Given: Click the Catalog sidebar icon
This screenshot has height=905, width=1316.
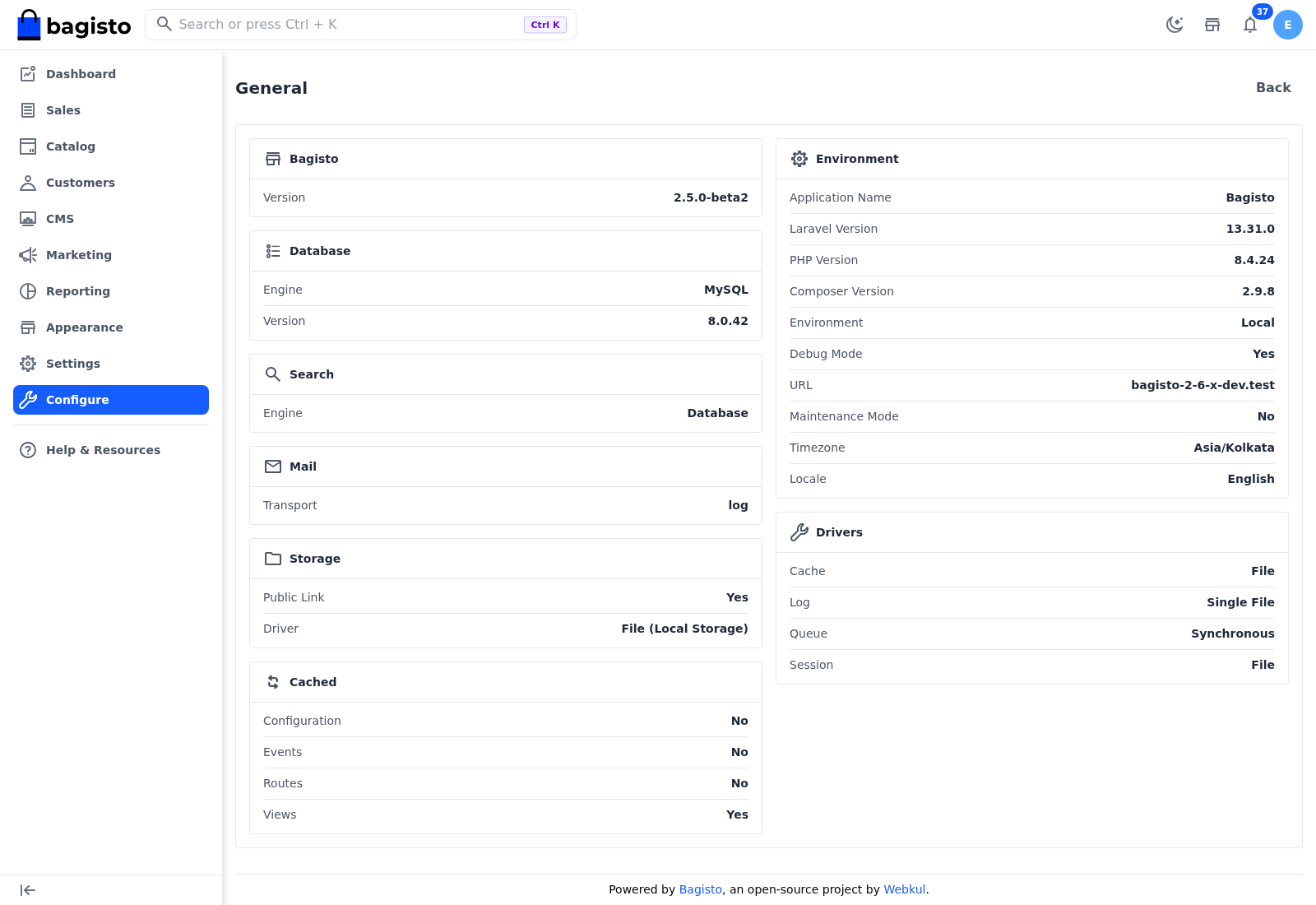Looking at the screenshot, I should pos(28,146).
